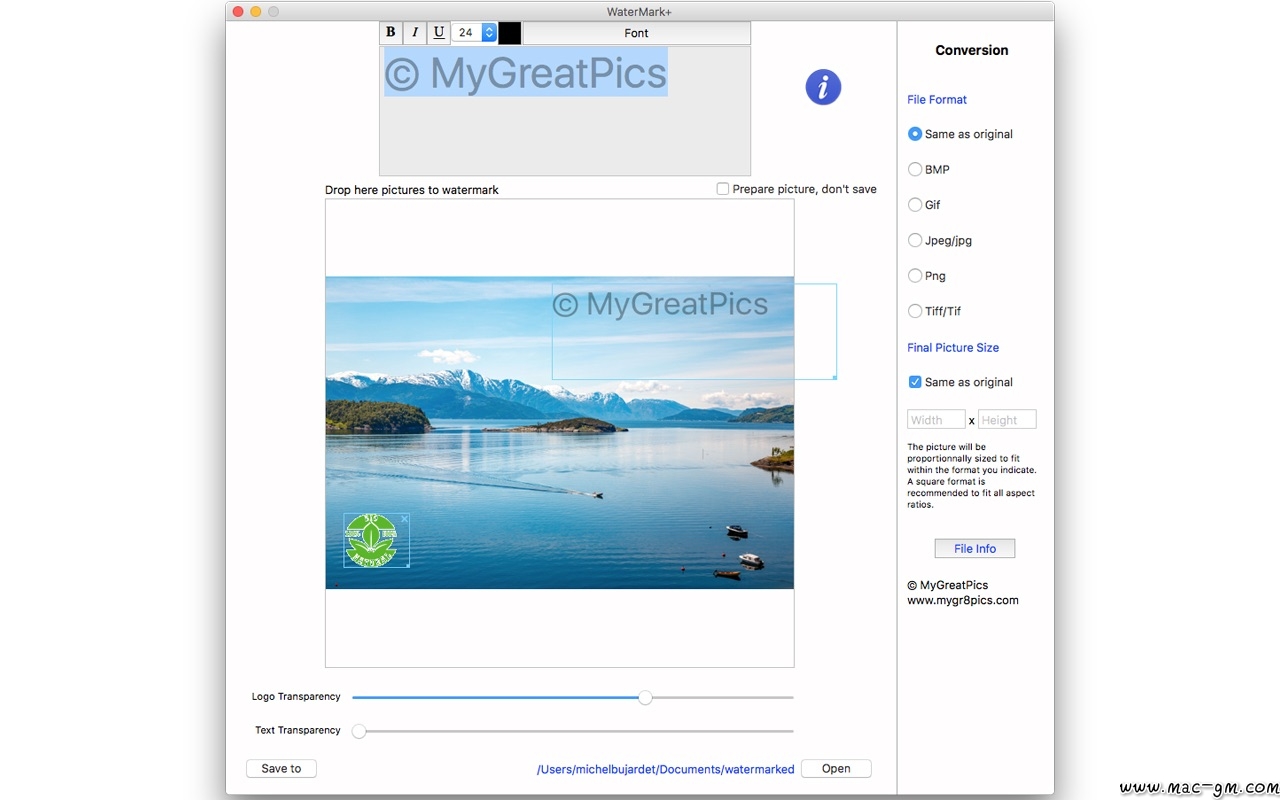Click the Final Picture Size heading
1280x800 pixels.
coord(953,348)
